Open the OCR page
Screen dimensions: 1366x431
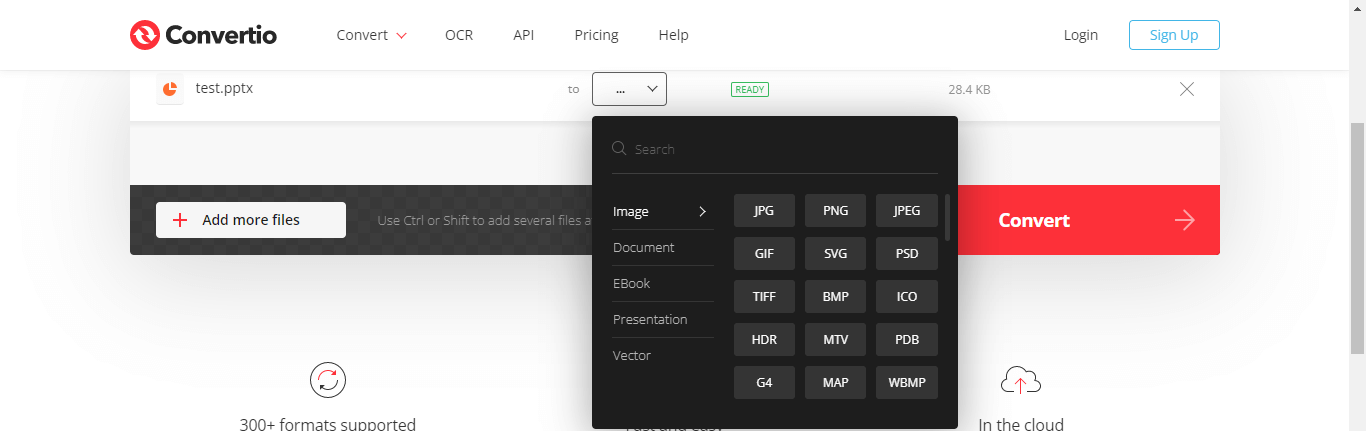point(459,35)
